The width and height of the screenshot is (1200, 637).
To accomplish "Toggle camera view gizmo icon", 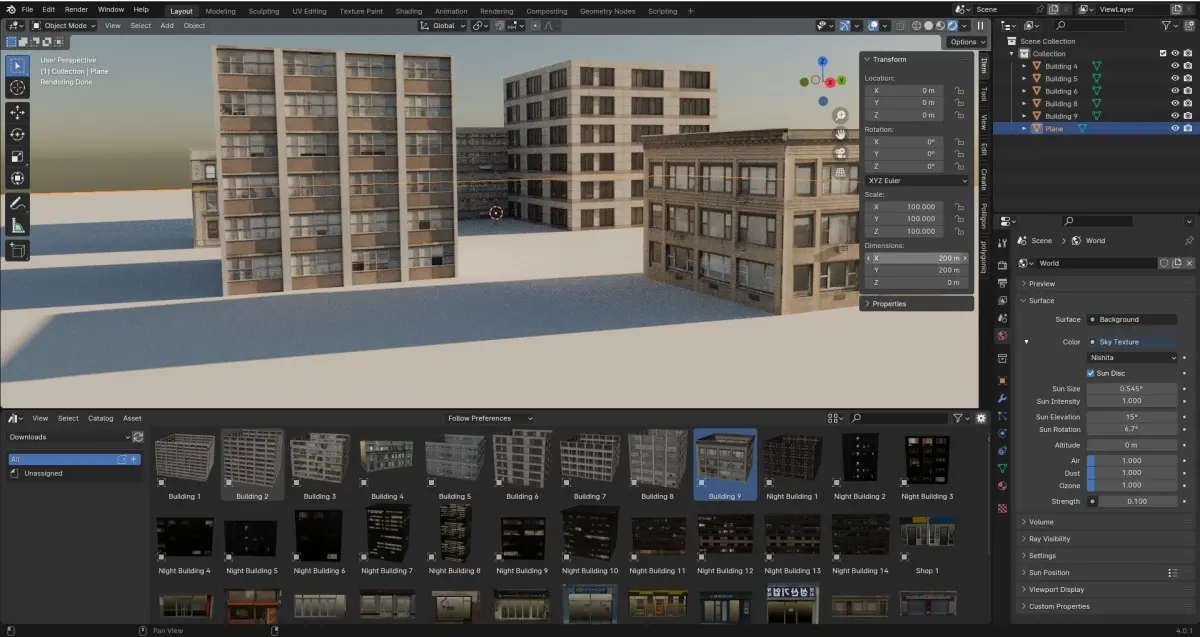I will [x=841, y=153].
